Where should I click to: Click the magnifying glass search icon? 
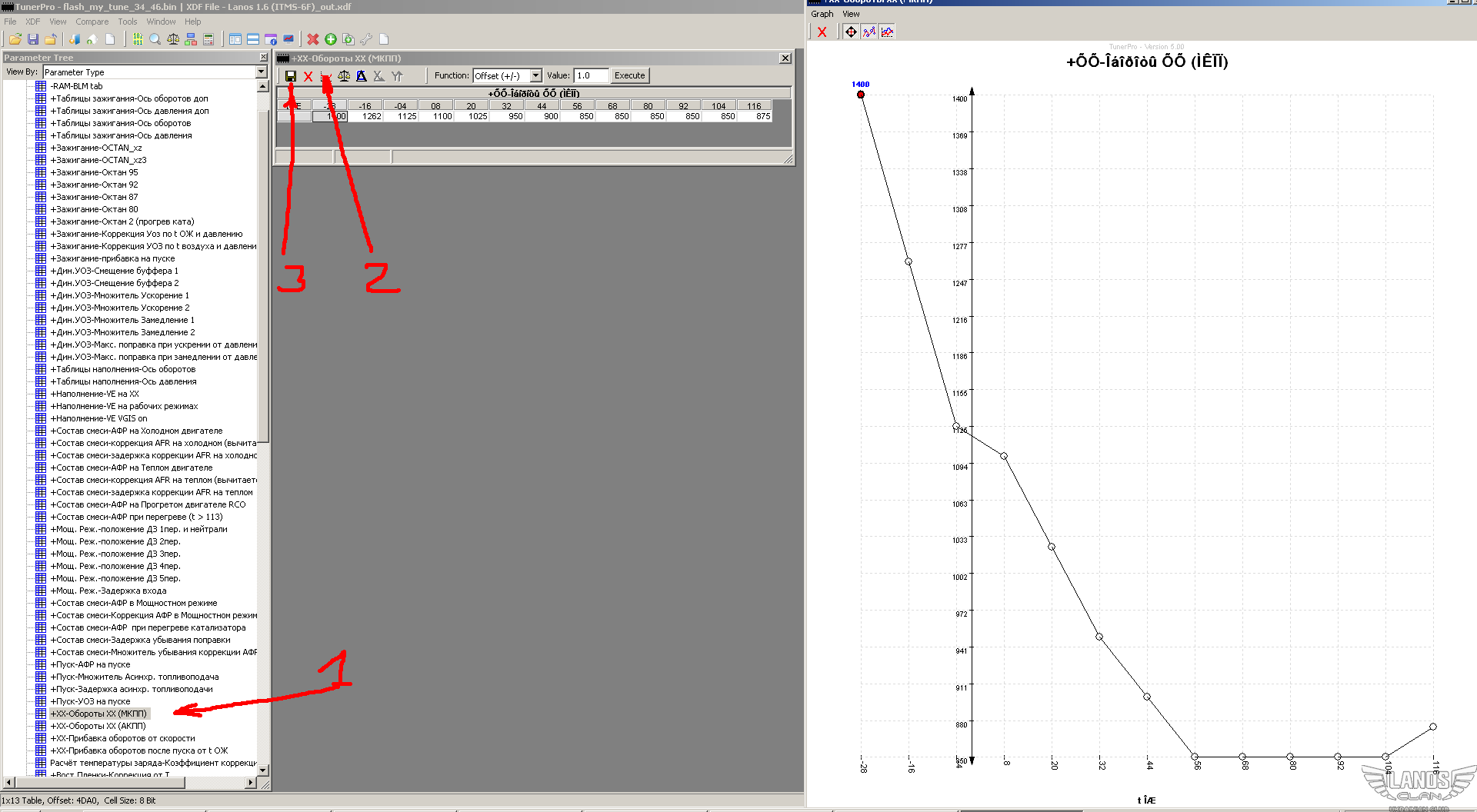pos(155,39)
